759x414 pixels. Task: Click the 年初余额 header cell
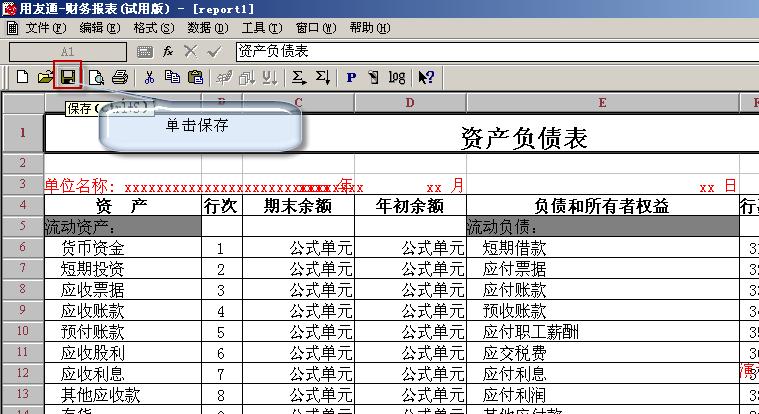pos(410,206)
